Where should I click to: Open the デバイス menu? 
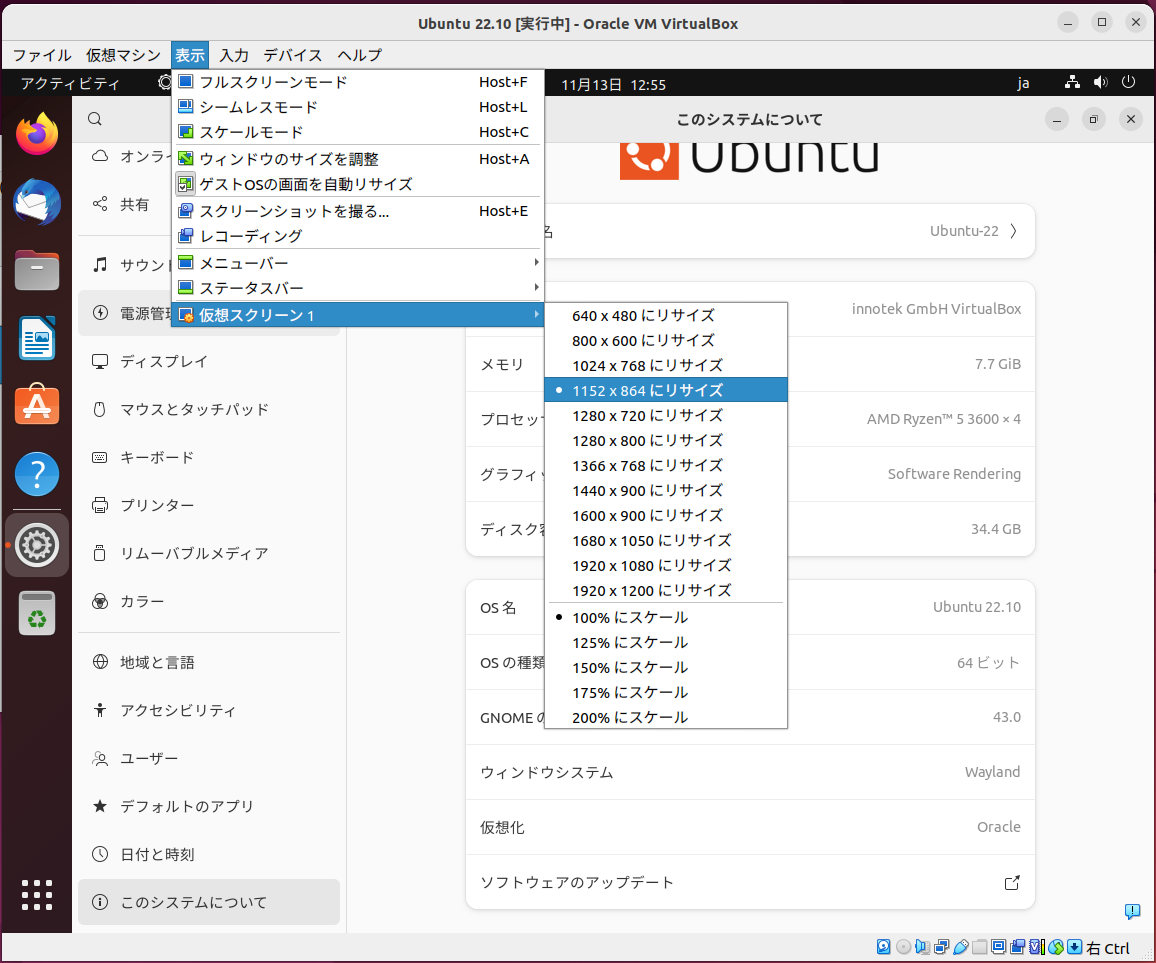293,55
